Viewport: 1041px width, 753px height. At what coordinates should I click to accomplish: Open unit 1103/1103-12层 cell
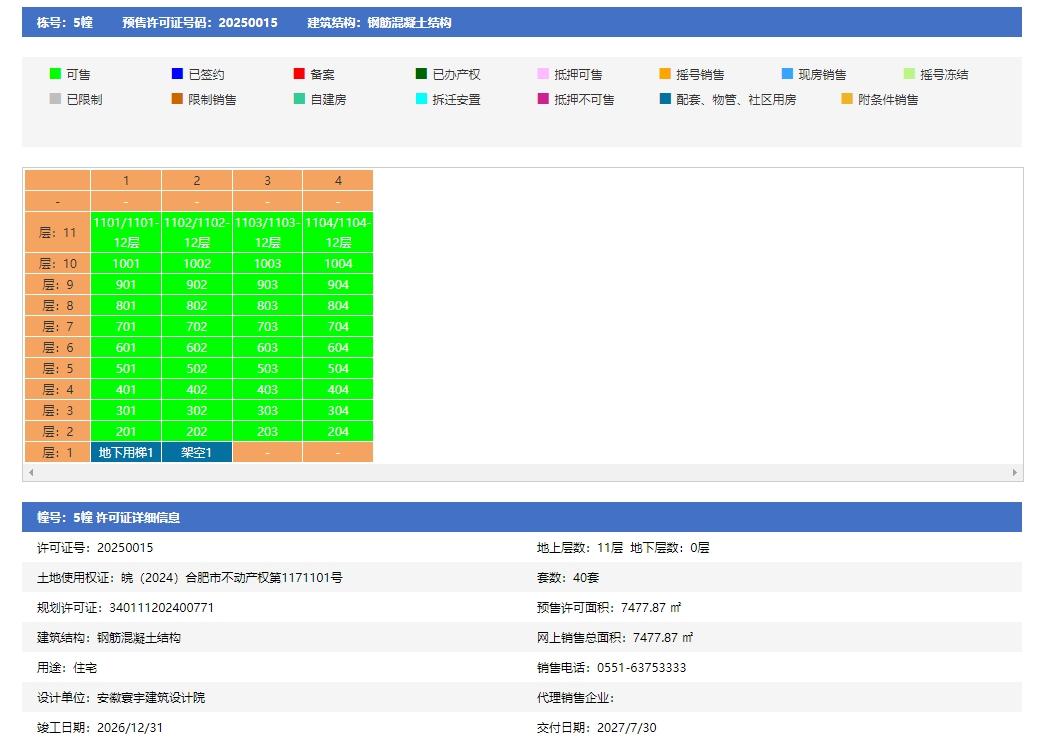pos(268,232)
